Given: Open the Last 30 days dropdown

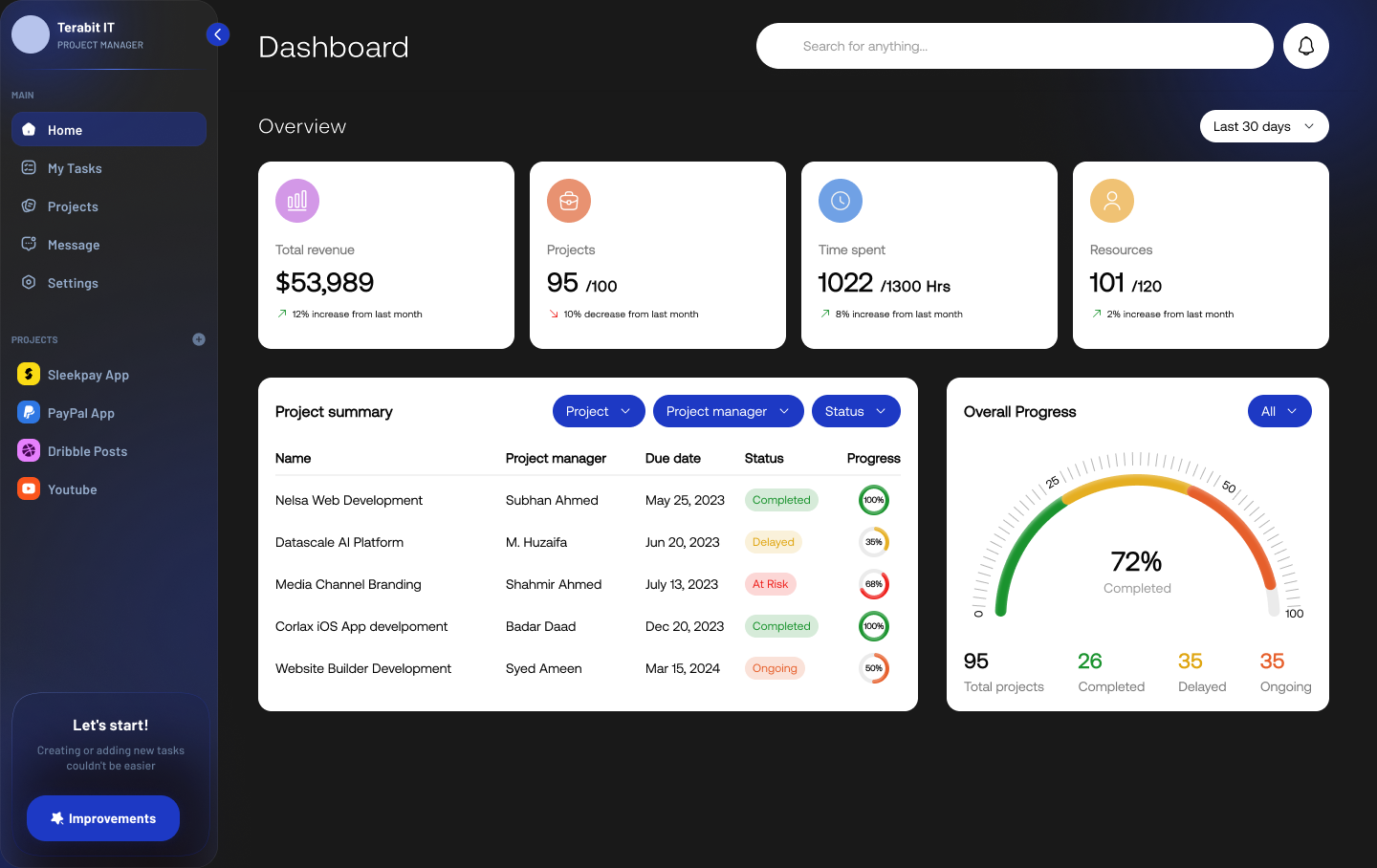Looking at the screenshot, I should 1263,125.
